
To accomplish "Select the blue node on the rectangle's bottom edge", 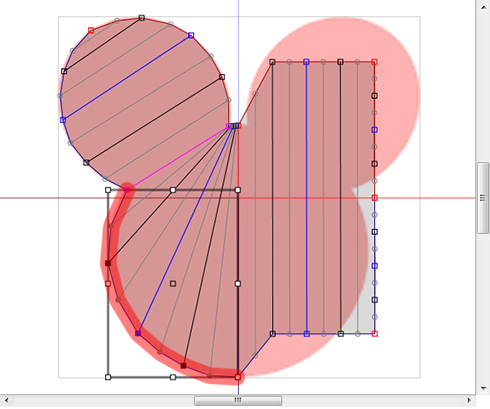I will tap(307, 334).
